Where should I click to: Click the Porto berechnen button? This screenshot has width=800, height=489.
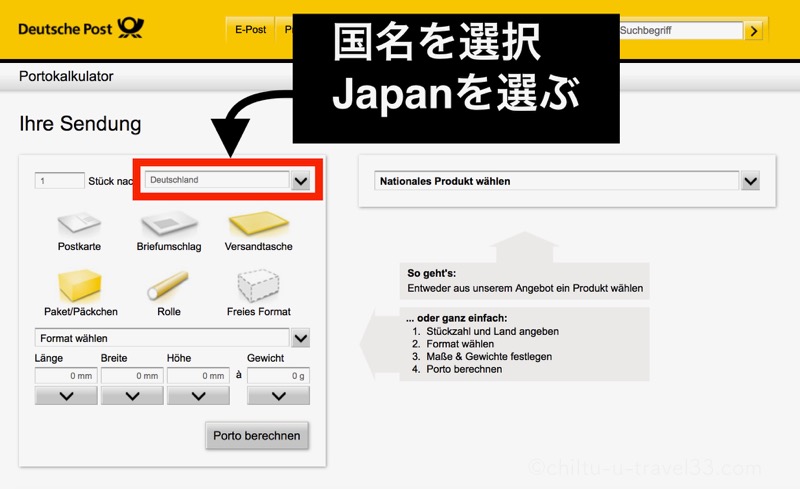point(257,435)
